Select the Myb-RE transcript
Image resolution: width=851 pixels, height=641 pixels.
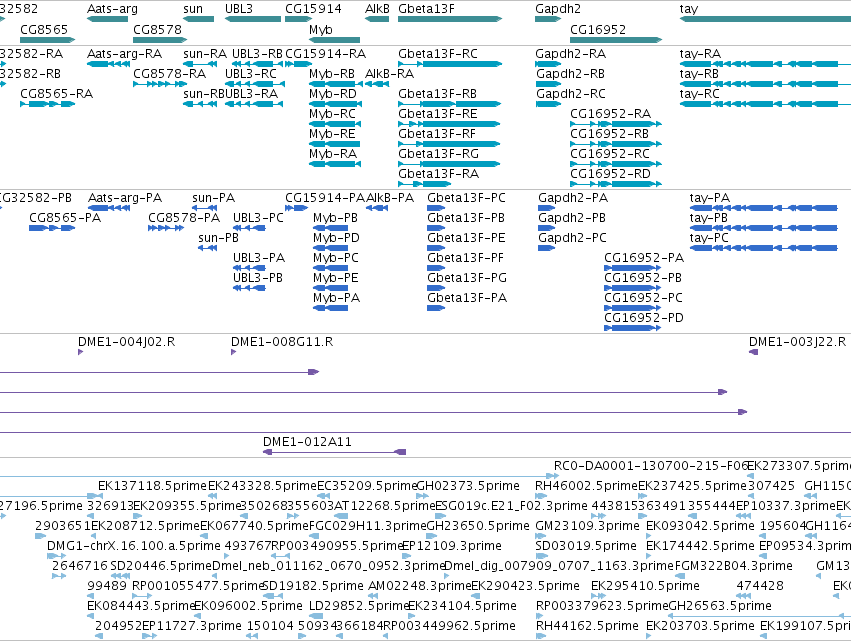point(334,144)
